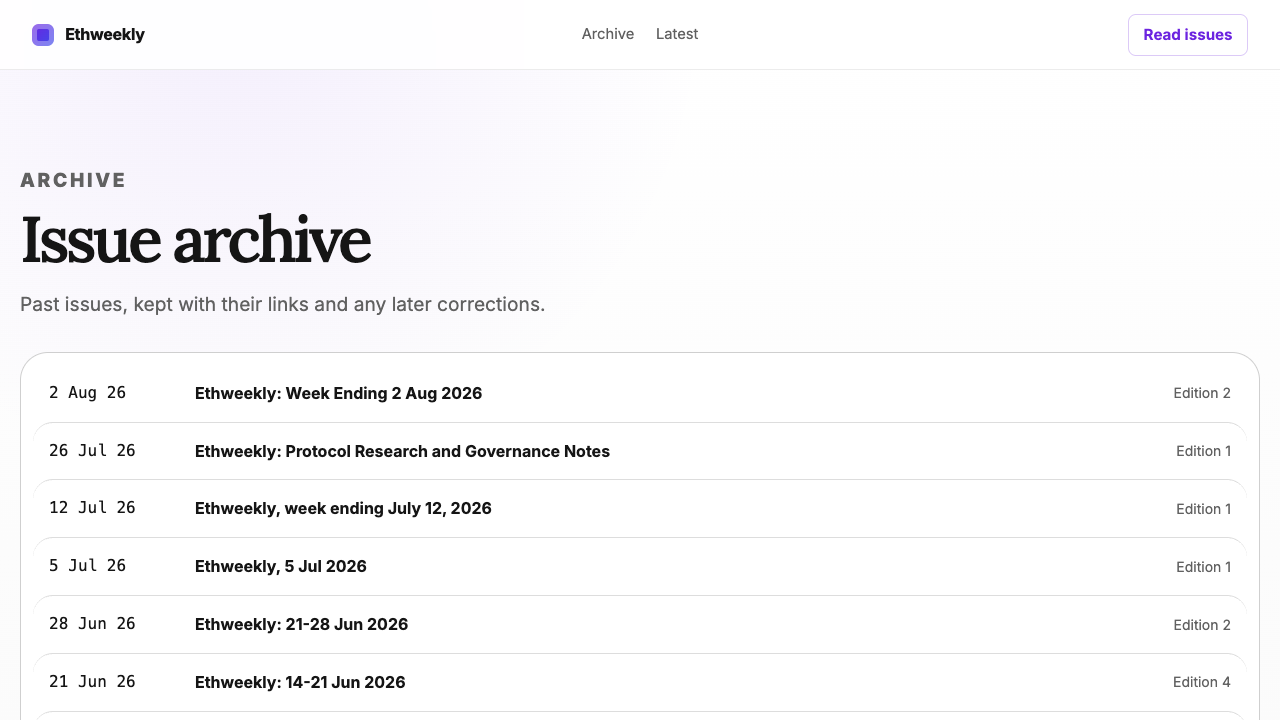Select the date '21 Jun 26'
The width and height of the screenshot is (1280, 720).
click(92, 682)
